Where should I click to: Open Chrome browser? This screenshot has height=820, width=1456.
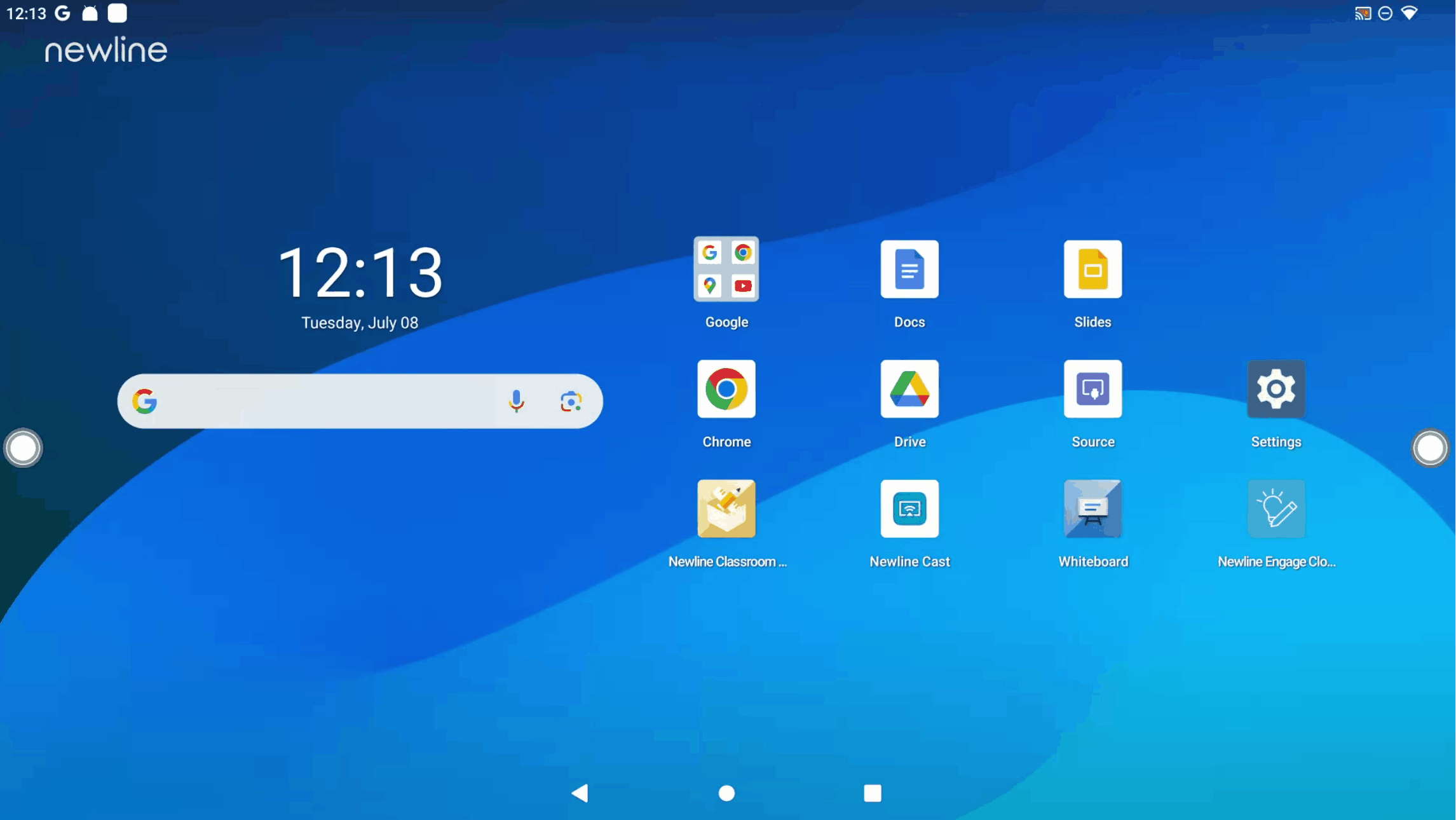(x=726, y=389)
